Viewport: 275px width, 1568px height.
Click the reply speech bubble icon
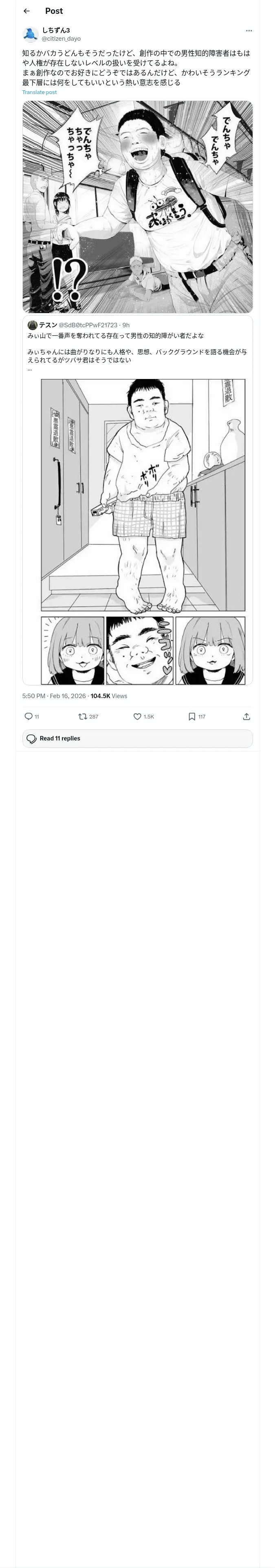tap(29, 716)
